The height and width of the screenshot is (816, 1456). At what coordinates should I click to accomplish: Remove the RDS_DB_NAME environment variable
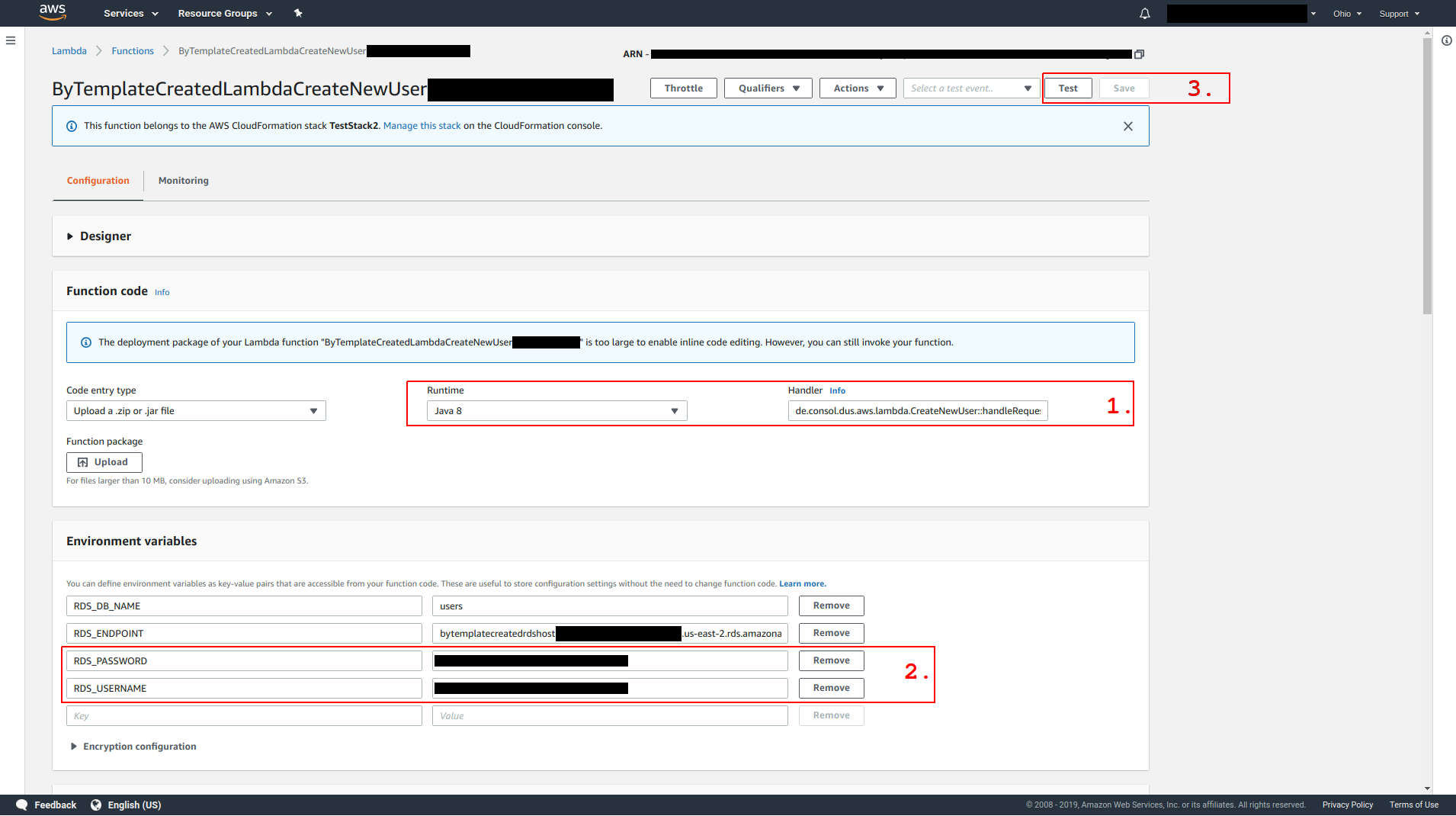831,606
